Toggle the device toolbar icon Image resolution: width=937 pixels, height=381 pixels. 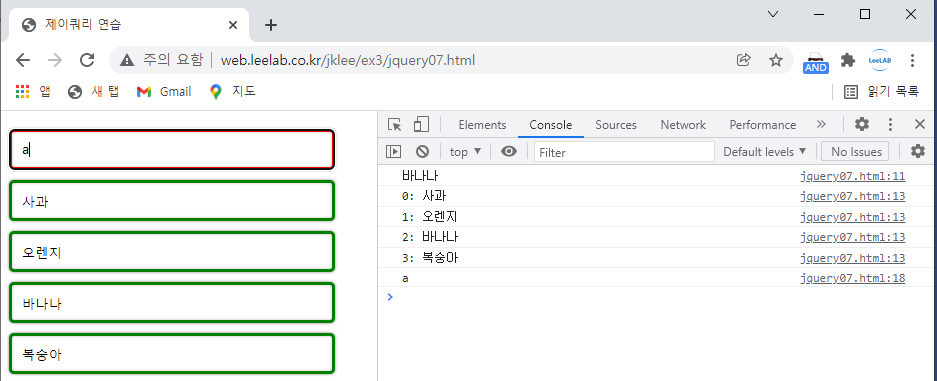tap(421, 124)
